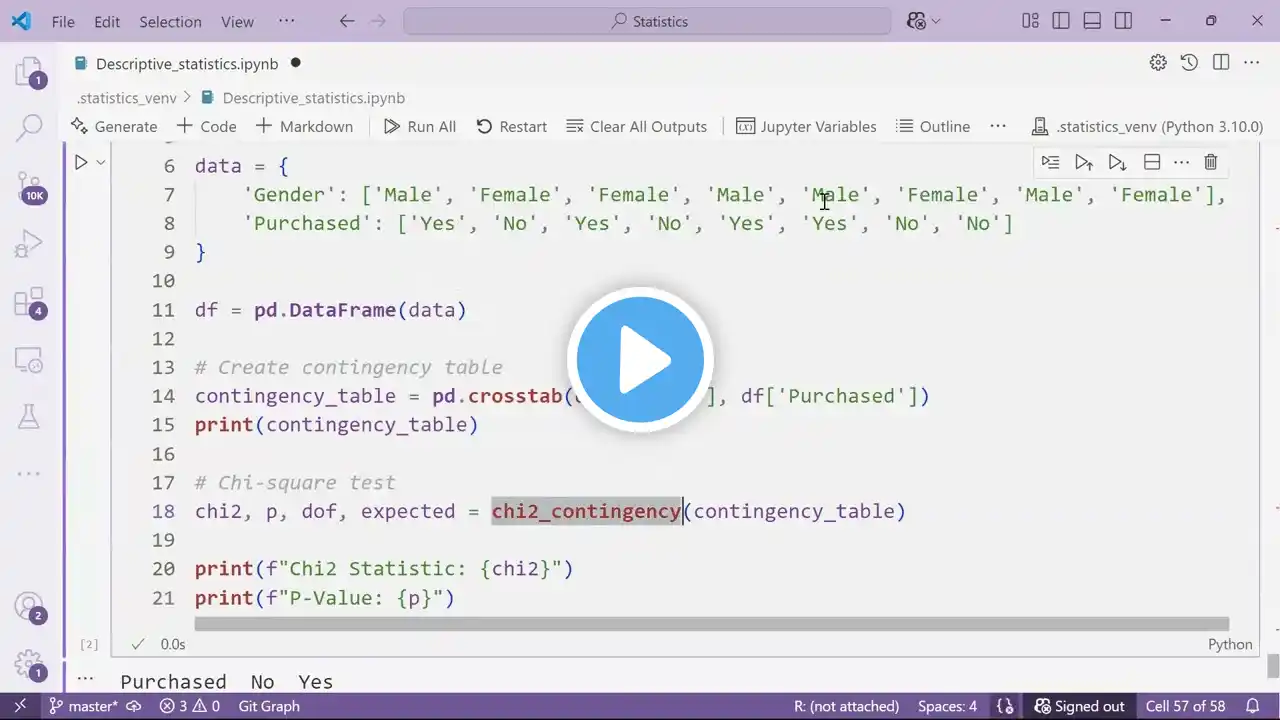This screenshot has height=720, width=1280.
Task: Open the File menu
Action: pyautogui.click(x=63, y=21)
